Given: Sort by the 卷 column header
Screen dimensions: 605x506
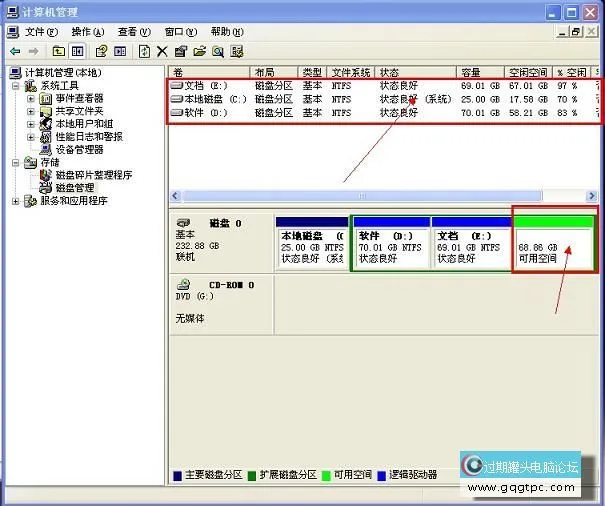Looking at the screenshot, I should [x=210, y=72].
